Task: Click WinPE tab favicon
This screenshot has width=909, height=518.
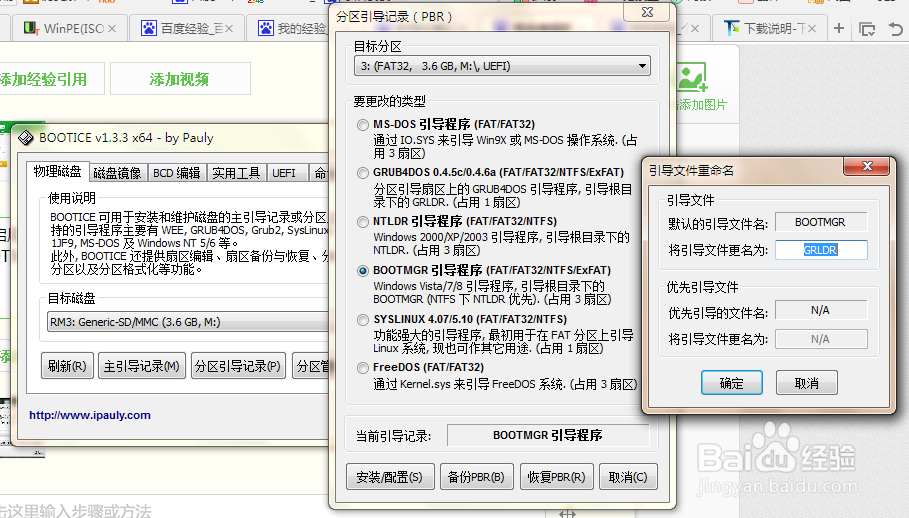Action: (x=31, y=28)
